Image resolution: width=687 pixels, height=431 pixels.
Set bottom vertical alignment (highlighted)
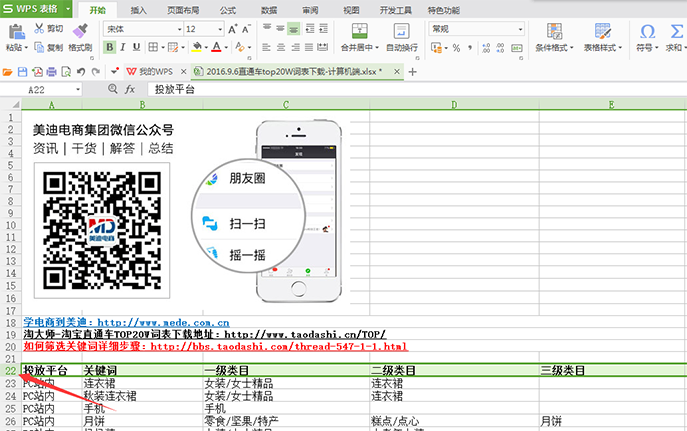click(294, 29)
